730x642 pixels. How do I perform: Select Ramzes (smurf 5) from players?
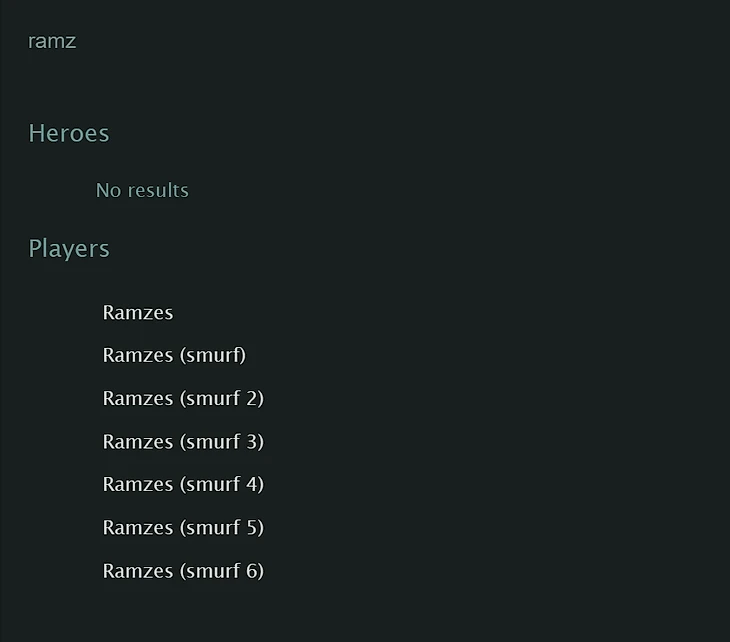pyautogui.click(x=183, y=527)
